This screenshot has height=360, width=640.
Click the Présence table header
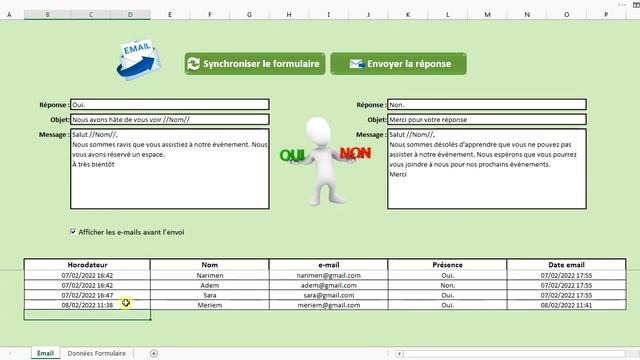(x=447, y=264)
